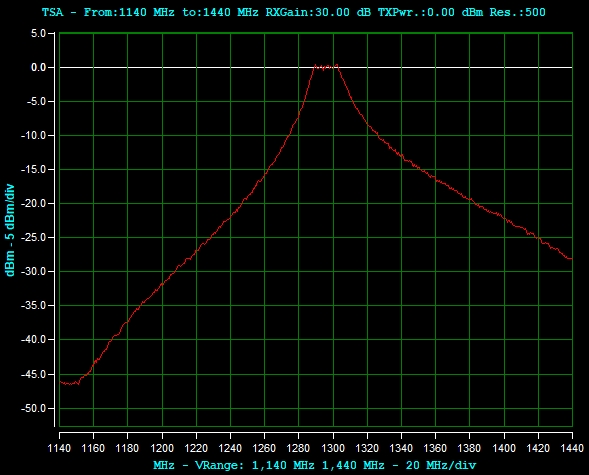Click the 0.0 dBm white reference line
Image resolution: width=589 pixels, height=475 pixels.
(316, 68)
